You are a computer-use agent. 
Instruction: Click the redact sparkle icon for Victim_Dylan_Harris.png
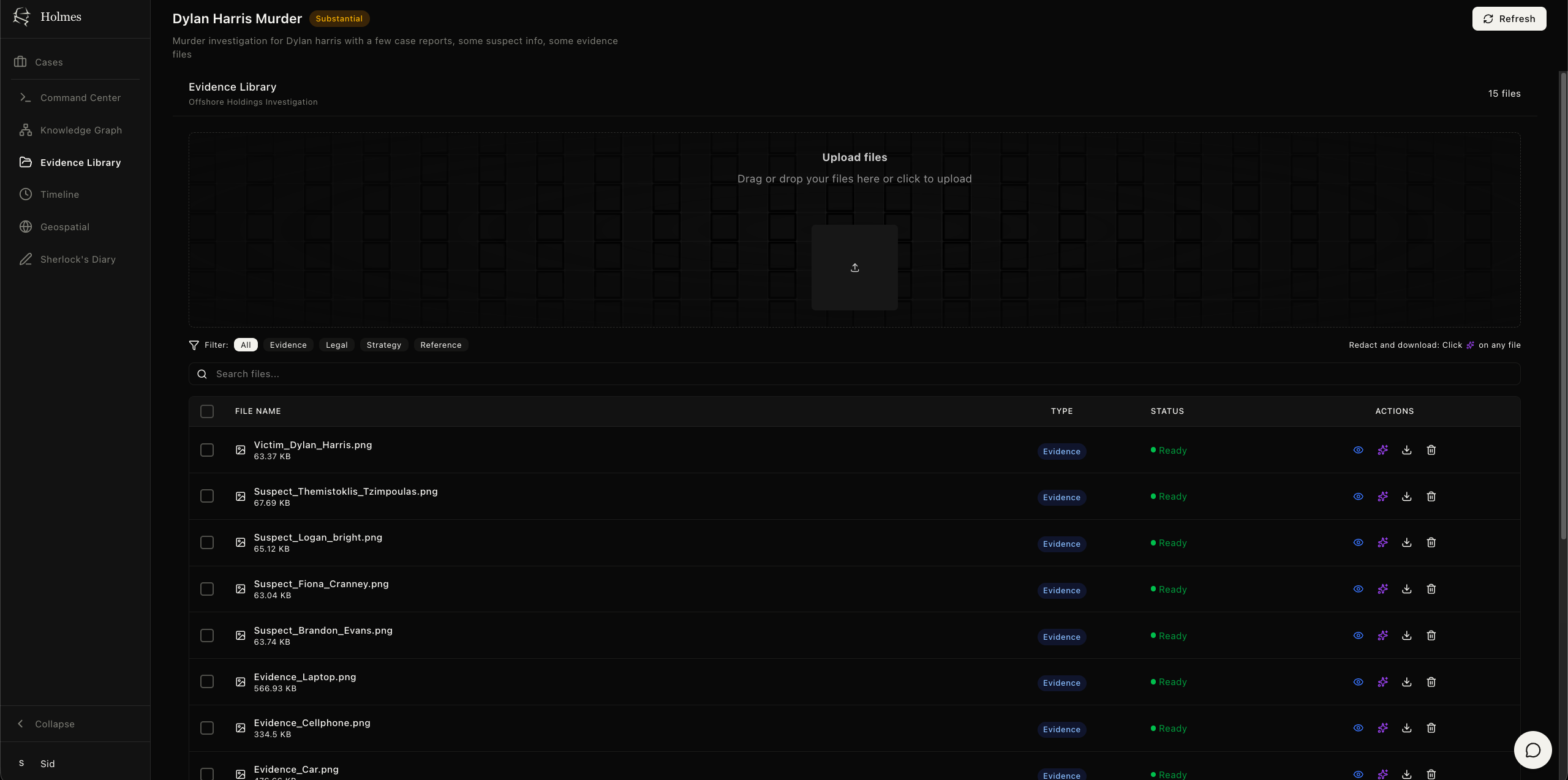pyautogui.click(x=1382, y=450)
